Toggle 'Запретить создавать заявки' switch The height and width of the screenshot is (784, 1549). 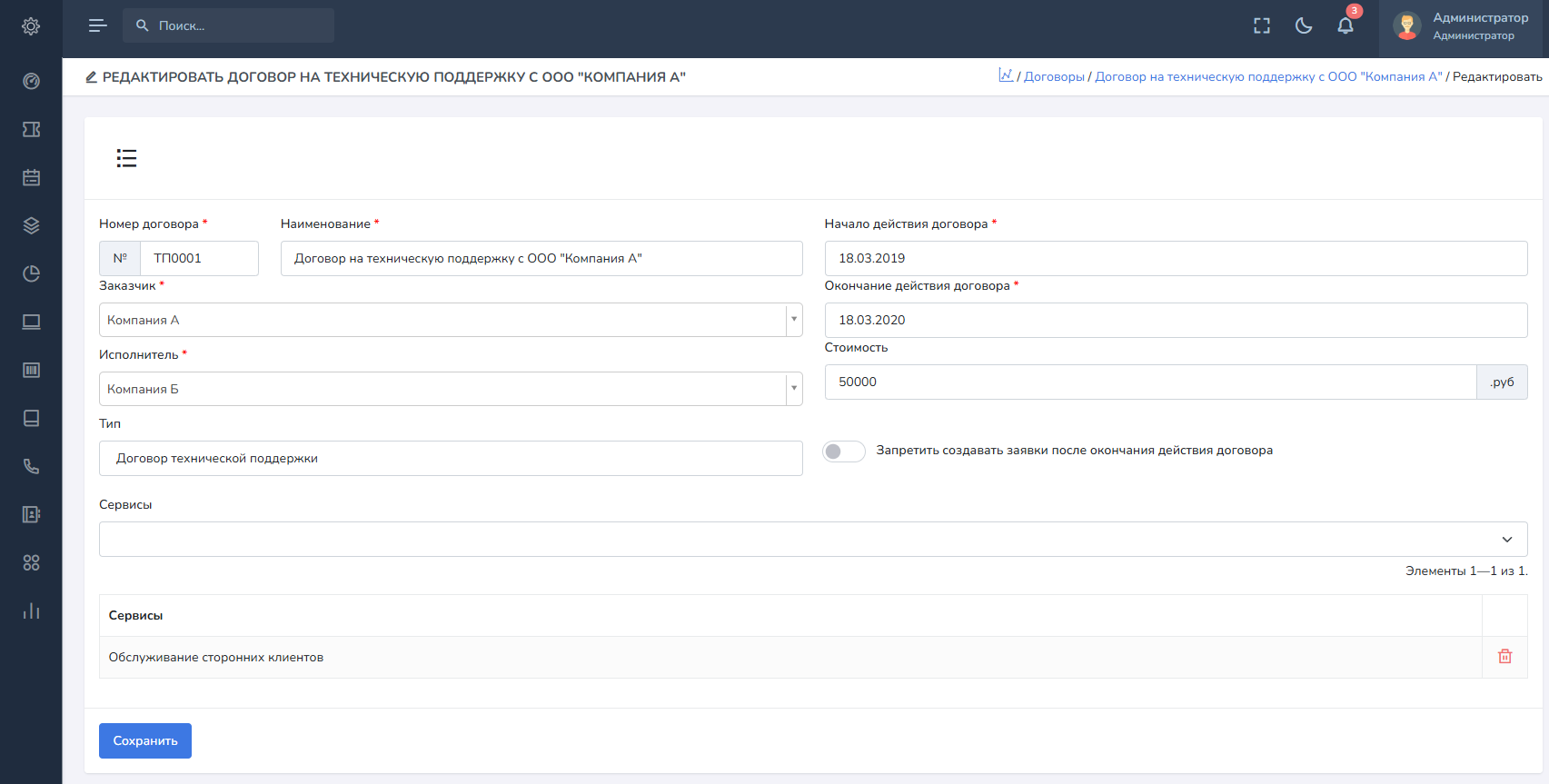point(843,452)
